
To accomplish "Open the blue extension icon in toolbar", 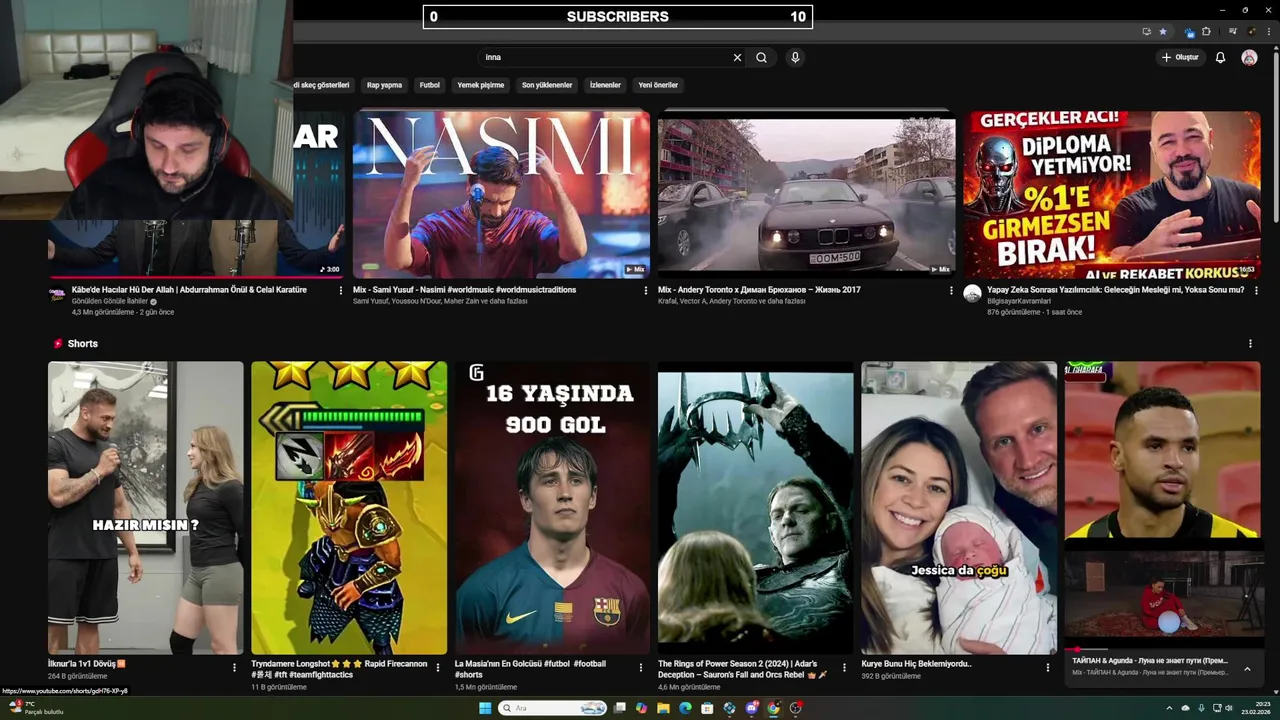I will pos(1189,31).
